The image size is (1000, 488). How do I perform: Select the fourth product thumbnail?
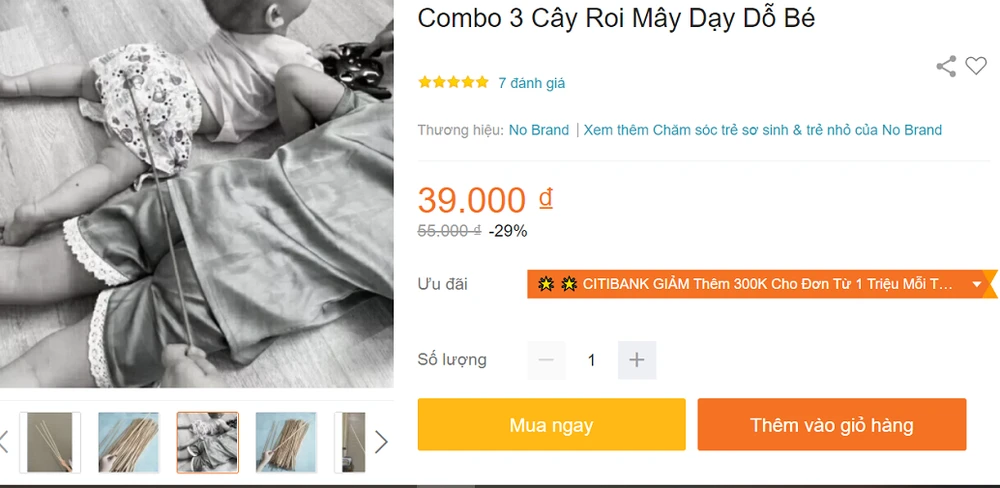[x=286, y=442]
